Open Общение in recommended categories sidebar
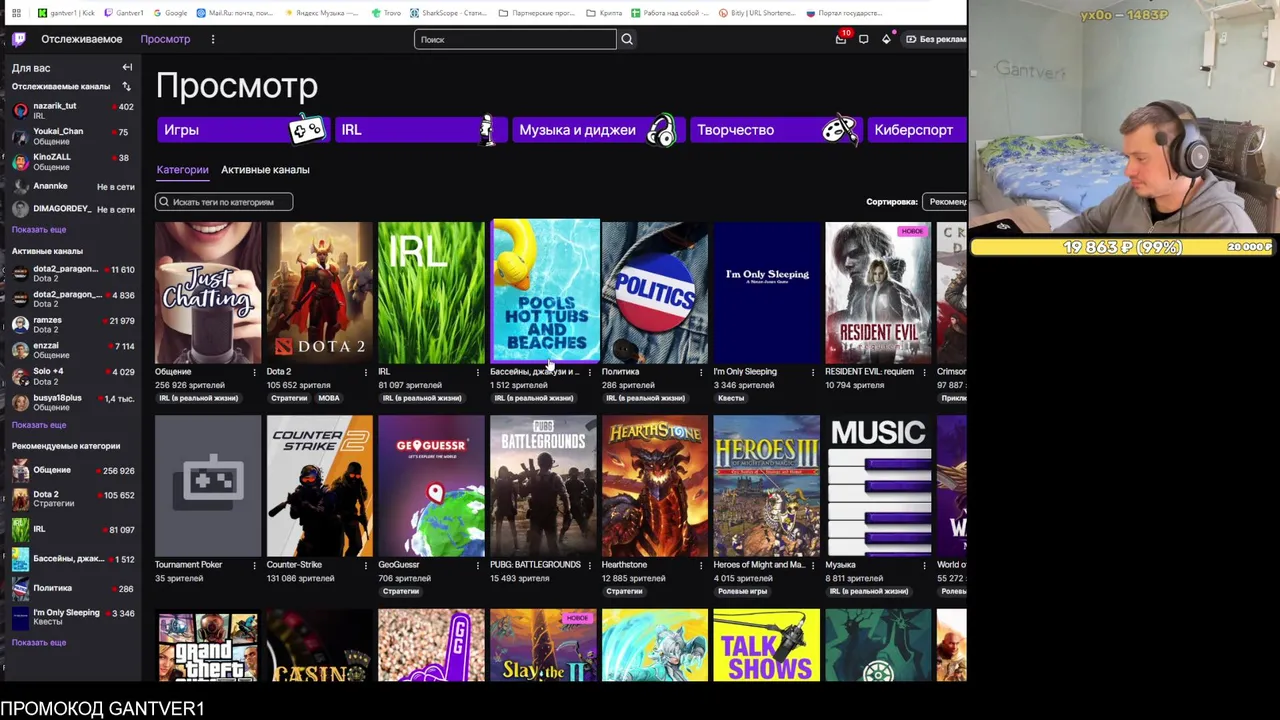 coord(70,470)
